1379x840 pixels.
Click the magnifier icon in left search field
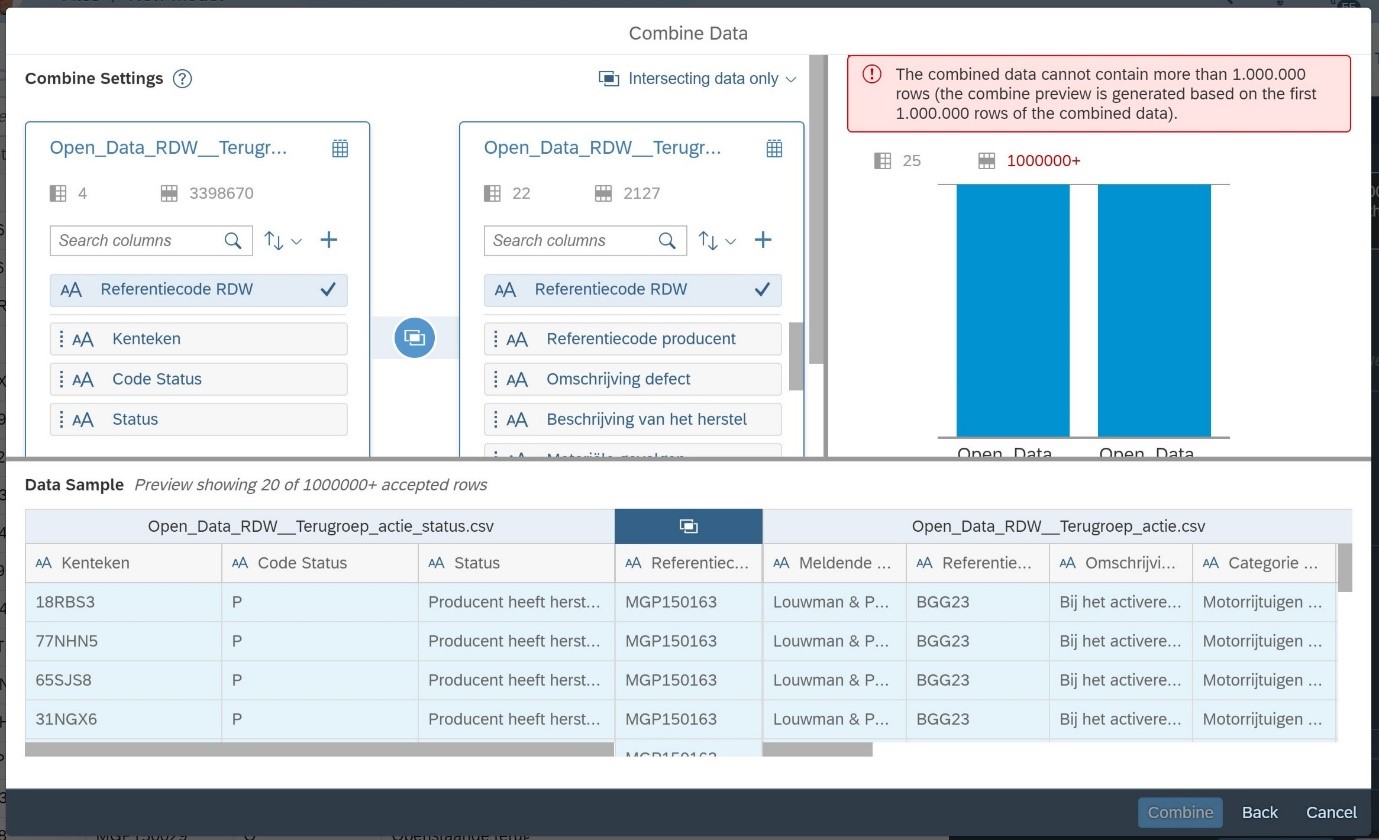(233, 240)
